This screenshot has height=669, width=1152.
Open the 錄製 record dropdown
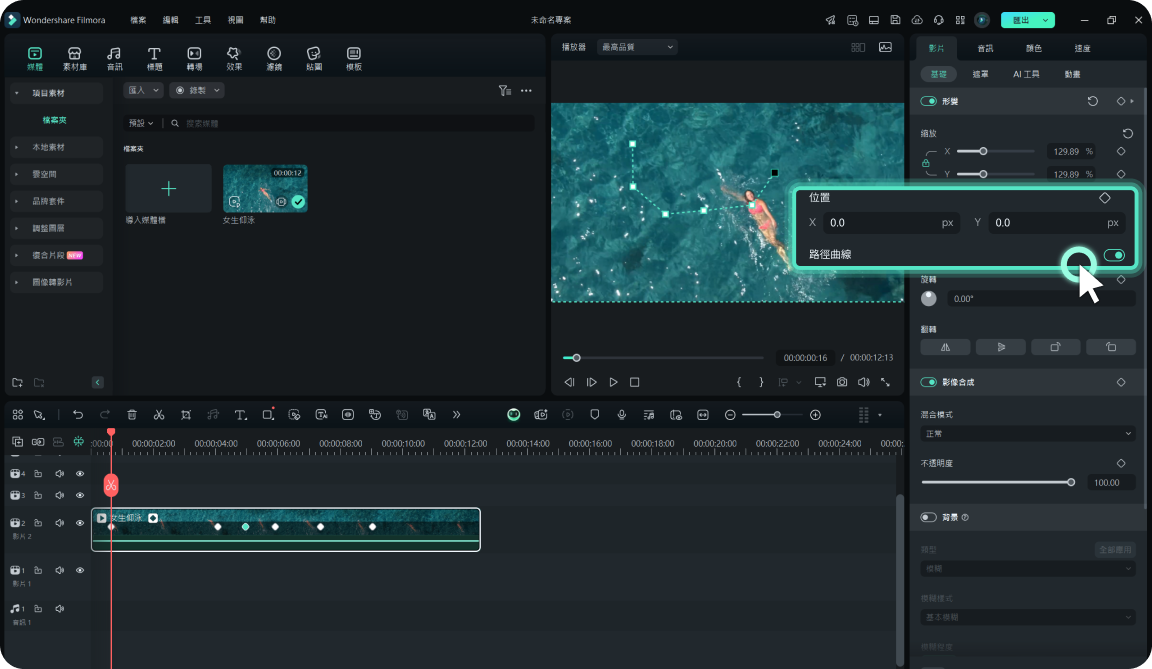point(197,90)
